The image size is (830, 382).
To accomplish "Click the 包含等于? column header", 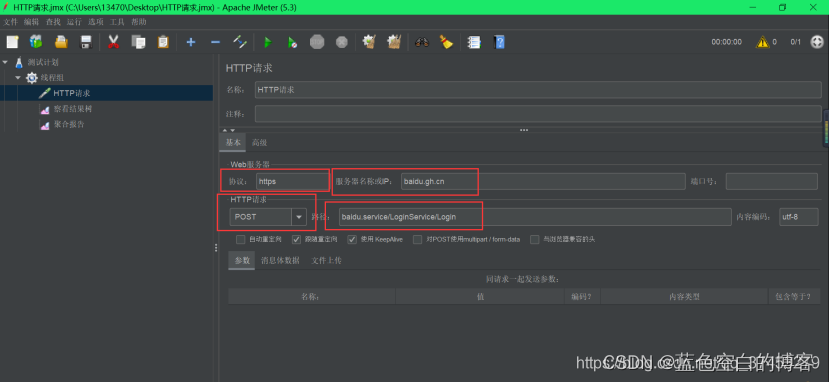I will click(x=794, y=297).
